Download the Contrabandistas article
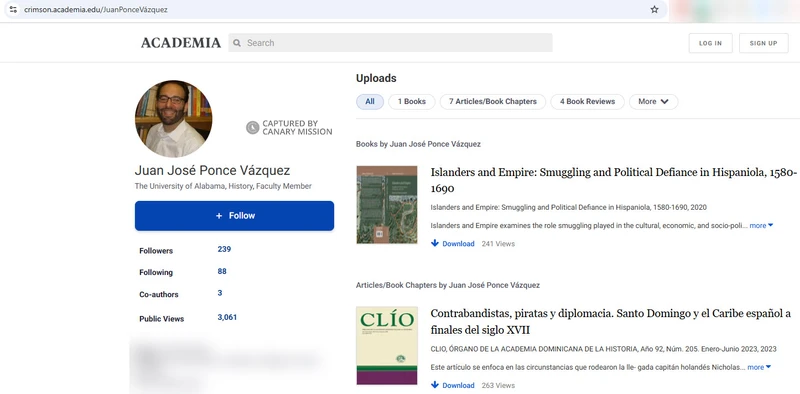 pos(458,385)
